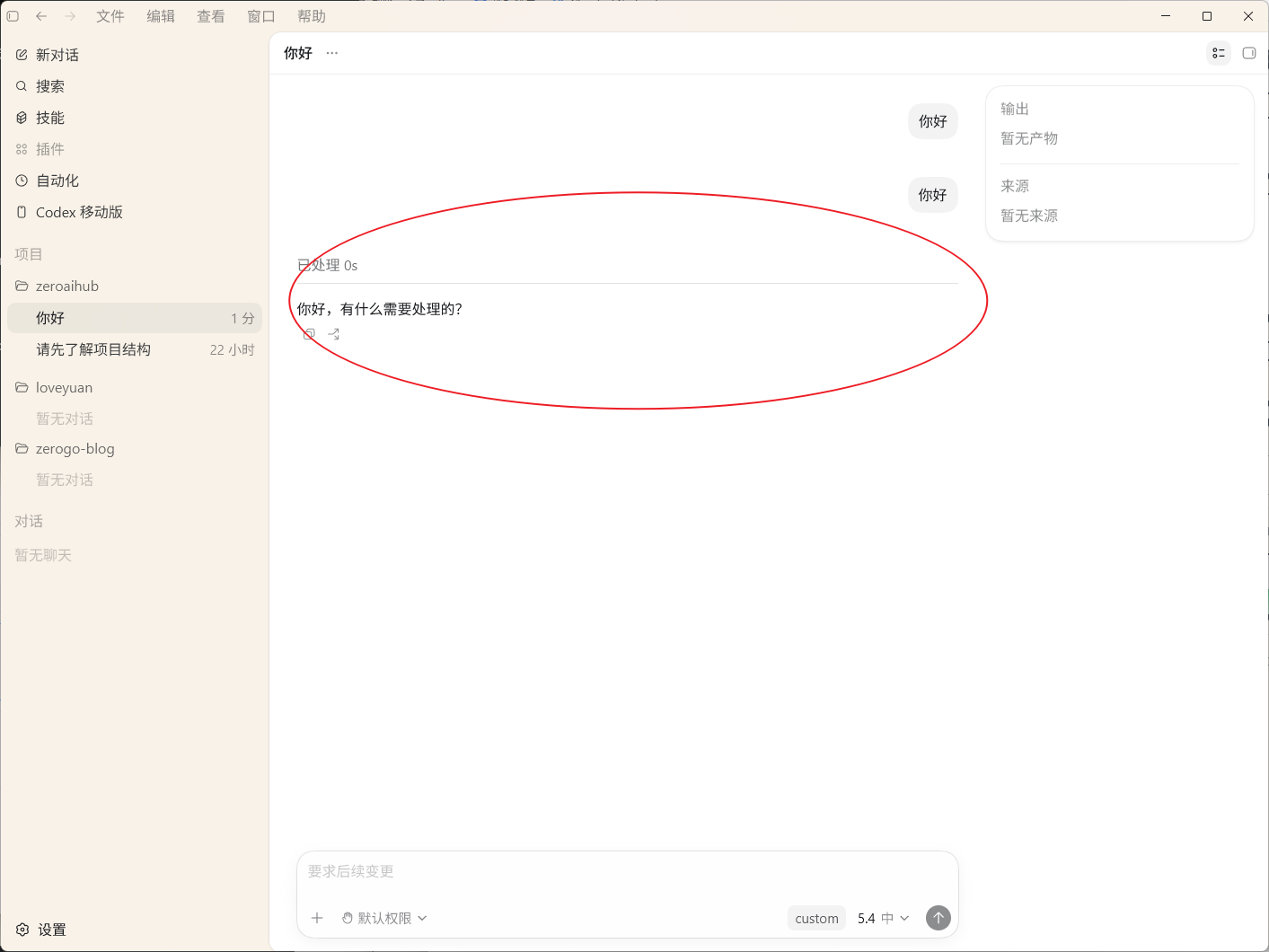Focus the 要求后续变更 input field

coord(628,871)
